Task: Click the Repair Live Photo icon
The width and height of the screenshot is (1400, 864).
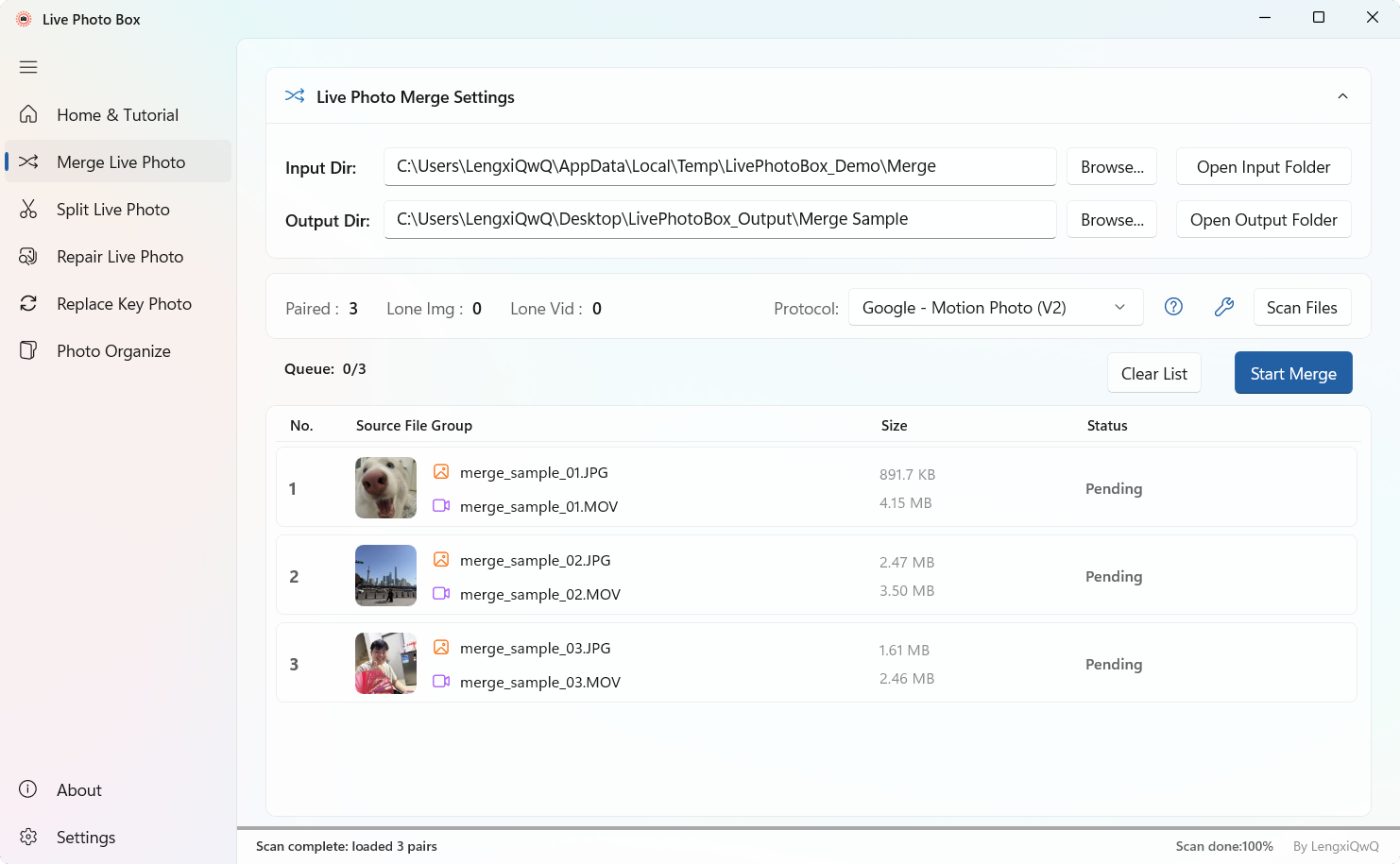Action: [28, 256]
